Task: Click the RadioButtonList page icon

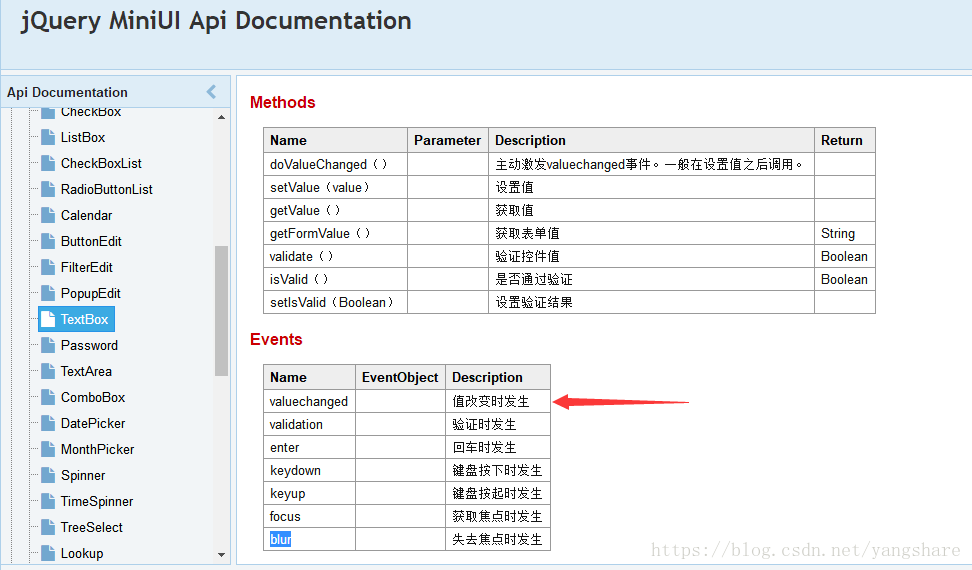Action: (48, 189)
